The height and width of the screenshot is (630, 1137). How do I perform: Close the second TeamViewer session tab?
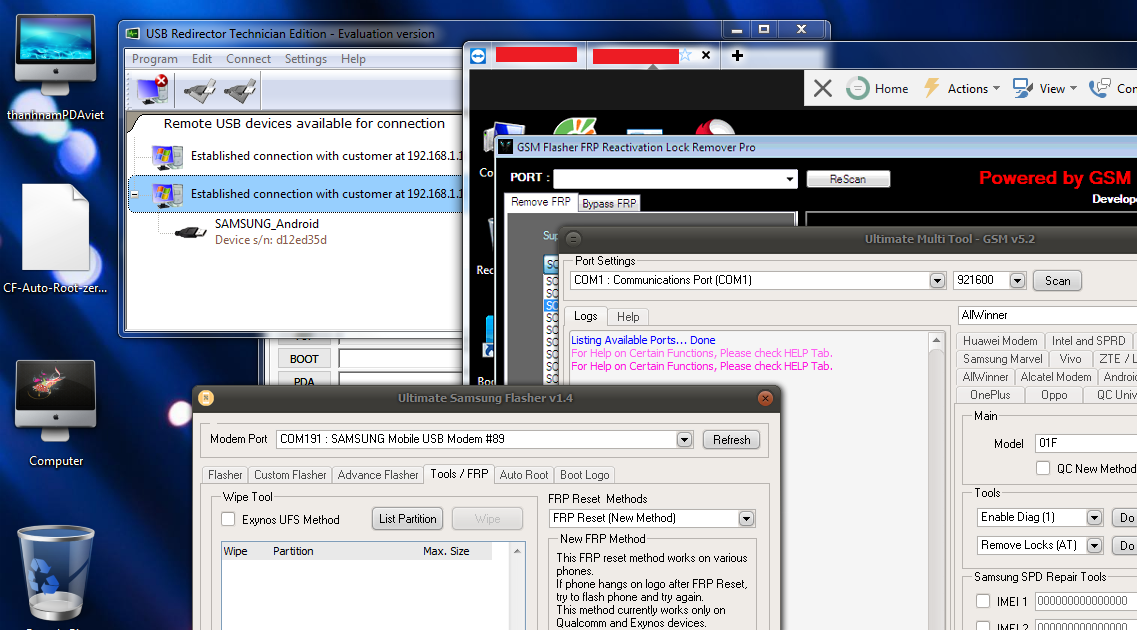pos(706,55)
